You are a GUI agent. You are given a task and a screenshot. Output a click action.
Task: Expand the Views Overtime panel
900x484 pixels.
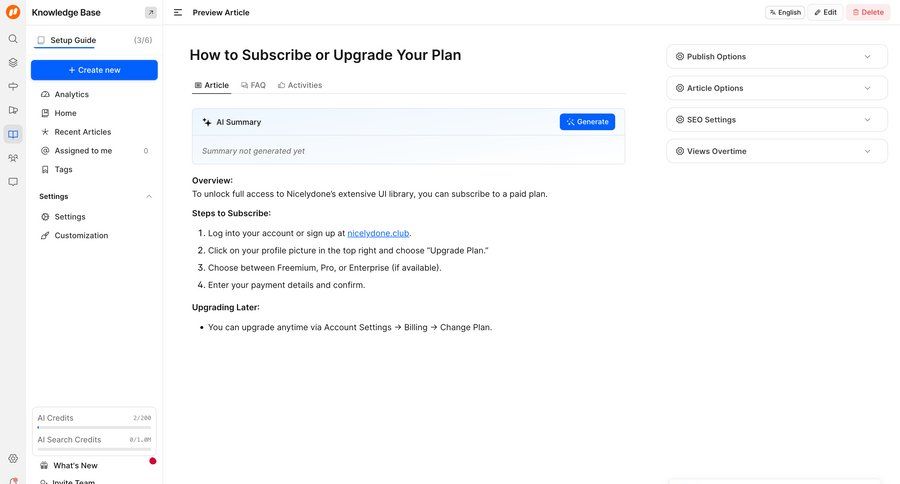[x=777, y=151]
